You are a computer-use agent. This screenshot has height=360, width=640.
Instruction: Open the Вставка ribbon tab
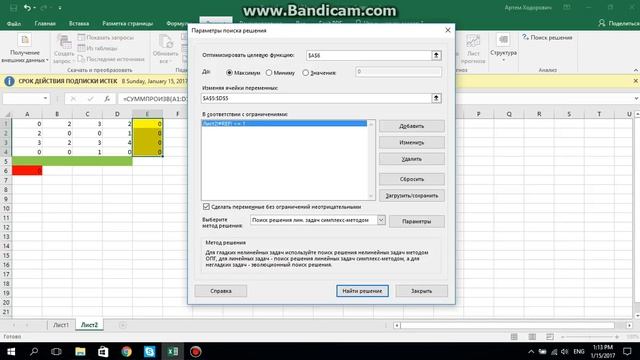click(x=79, y=24)
